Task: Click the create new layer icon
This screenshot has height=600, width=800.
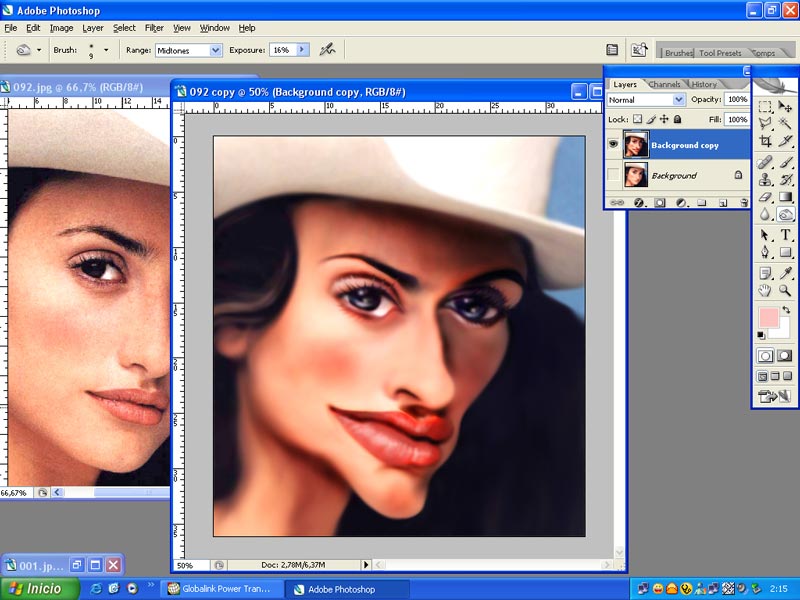Action: [722, 202]
